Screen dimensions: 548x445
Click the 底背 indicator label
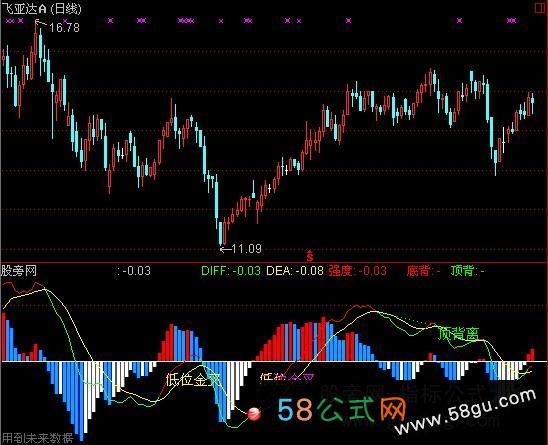(424, 271)
